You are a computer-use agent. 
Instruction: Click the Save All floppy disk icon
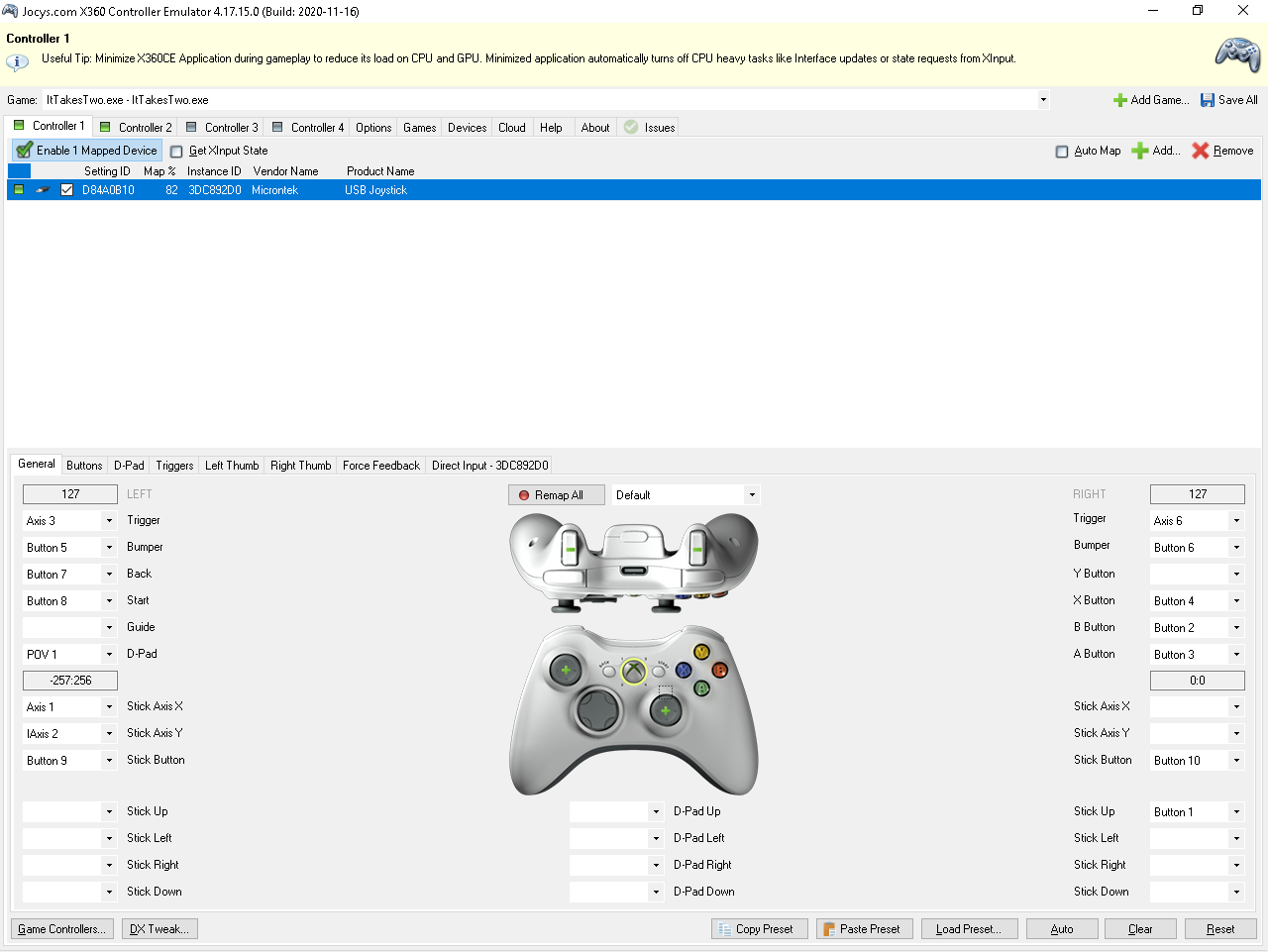(1208, 100)
